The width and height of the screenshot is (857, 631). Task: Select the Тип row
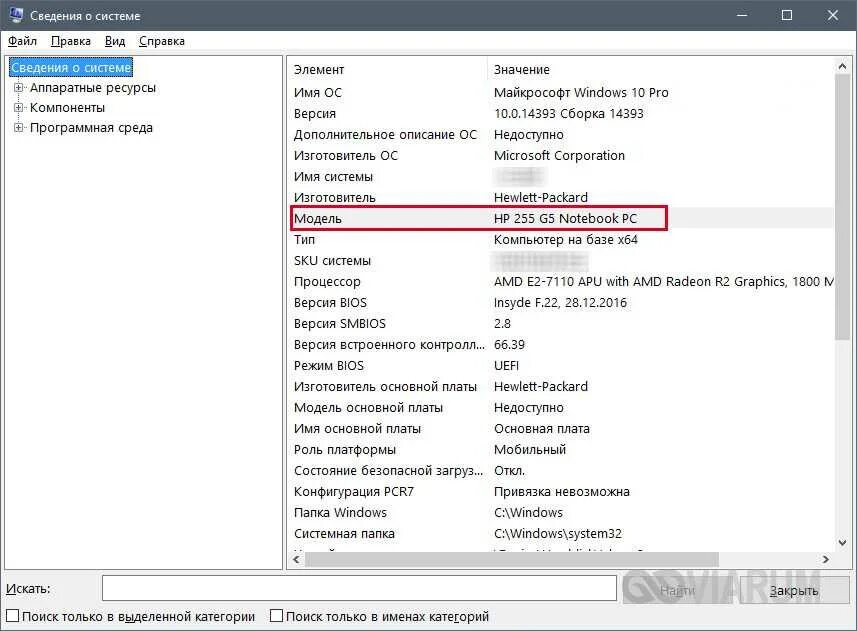561,239
